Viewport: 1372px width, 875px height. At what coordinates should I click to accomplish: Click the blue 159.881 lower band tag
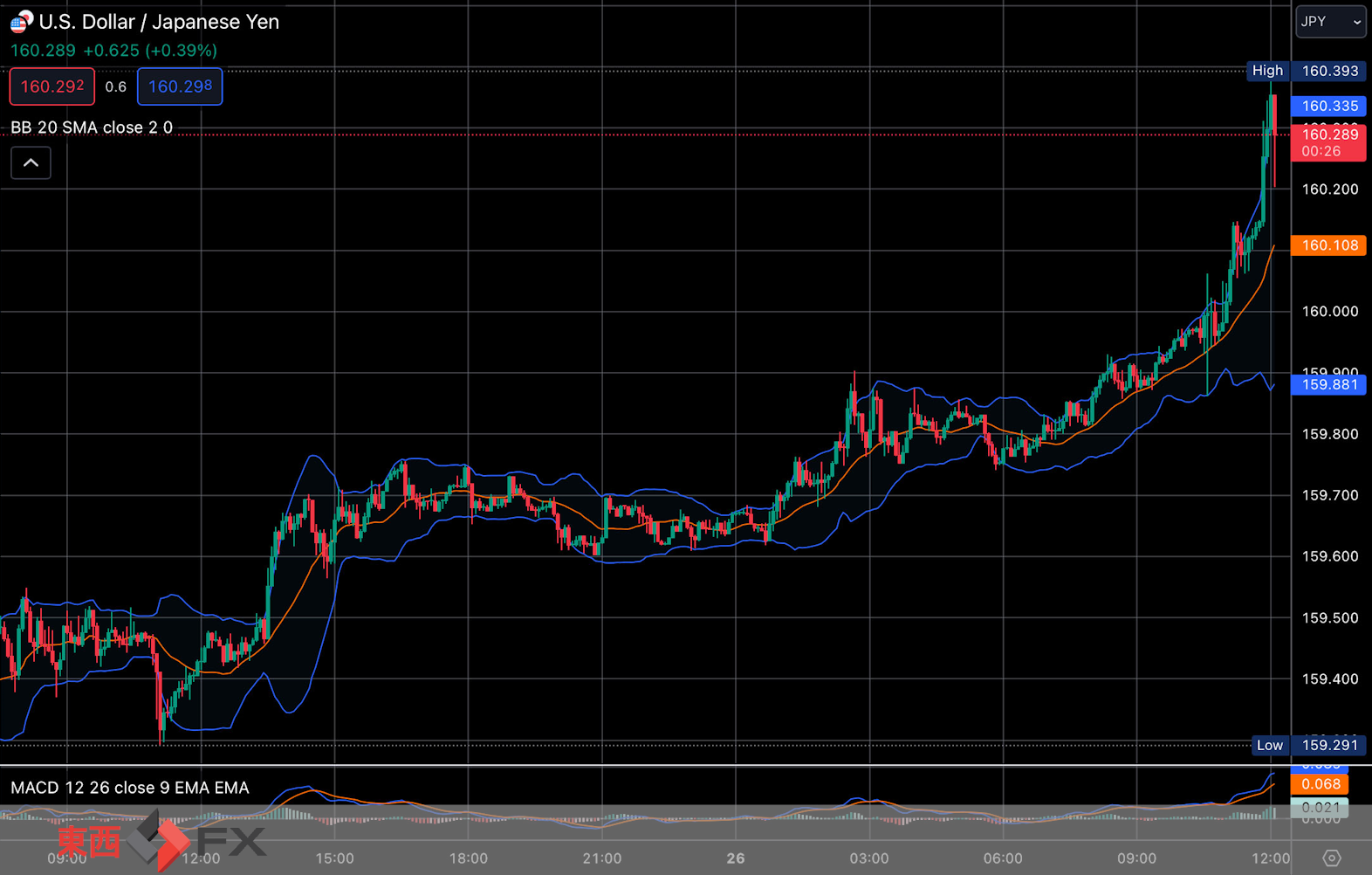pos(1329,384)
